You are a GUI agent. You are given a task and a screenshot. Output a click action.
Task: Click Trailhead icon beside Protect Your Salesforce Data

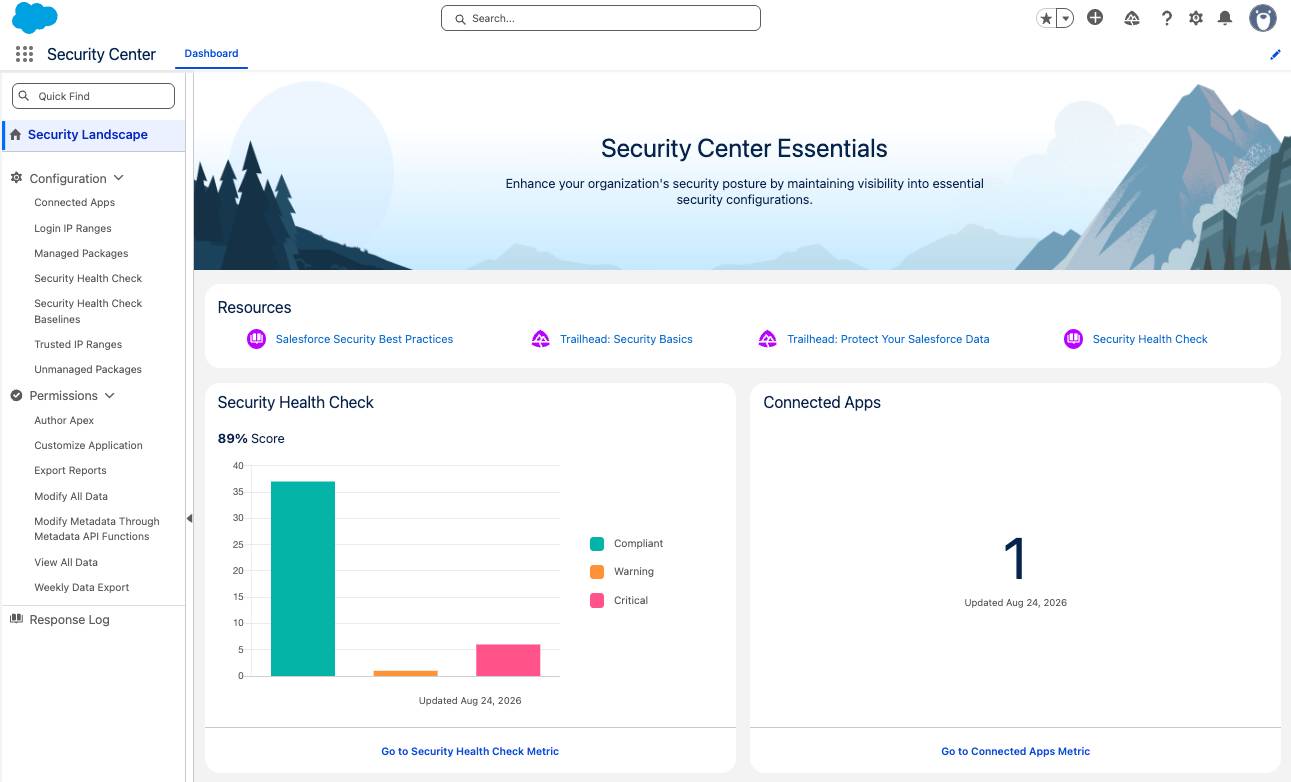pyautogui.click(x=768, y=339)
